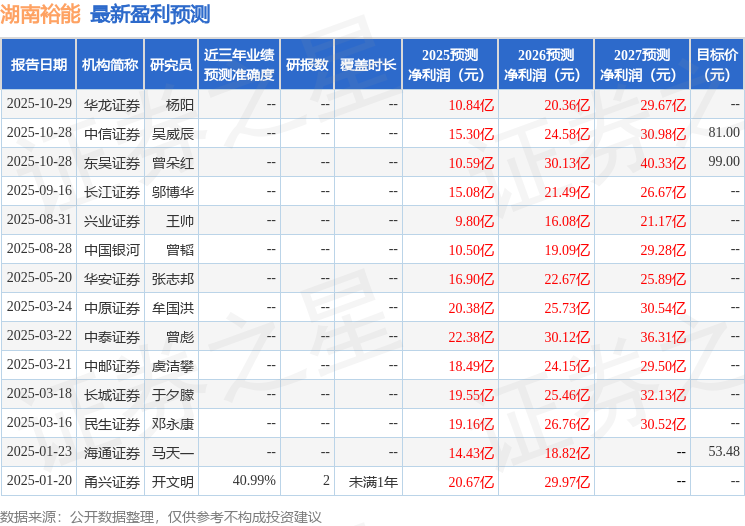
Task: Select 长城证券 institution cell
Action: 112,395
